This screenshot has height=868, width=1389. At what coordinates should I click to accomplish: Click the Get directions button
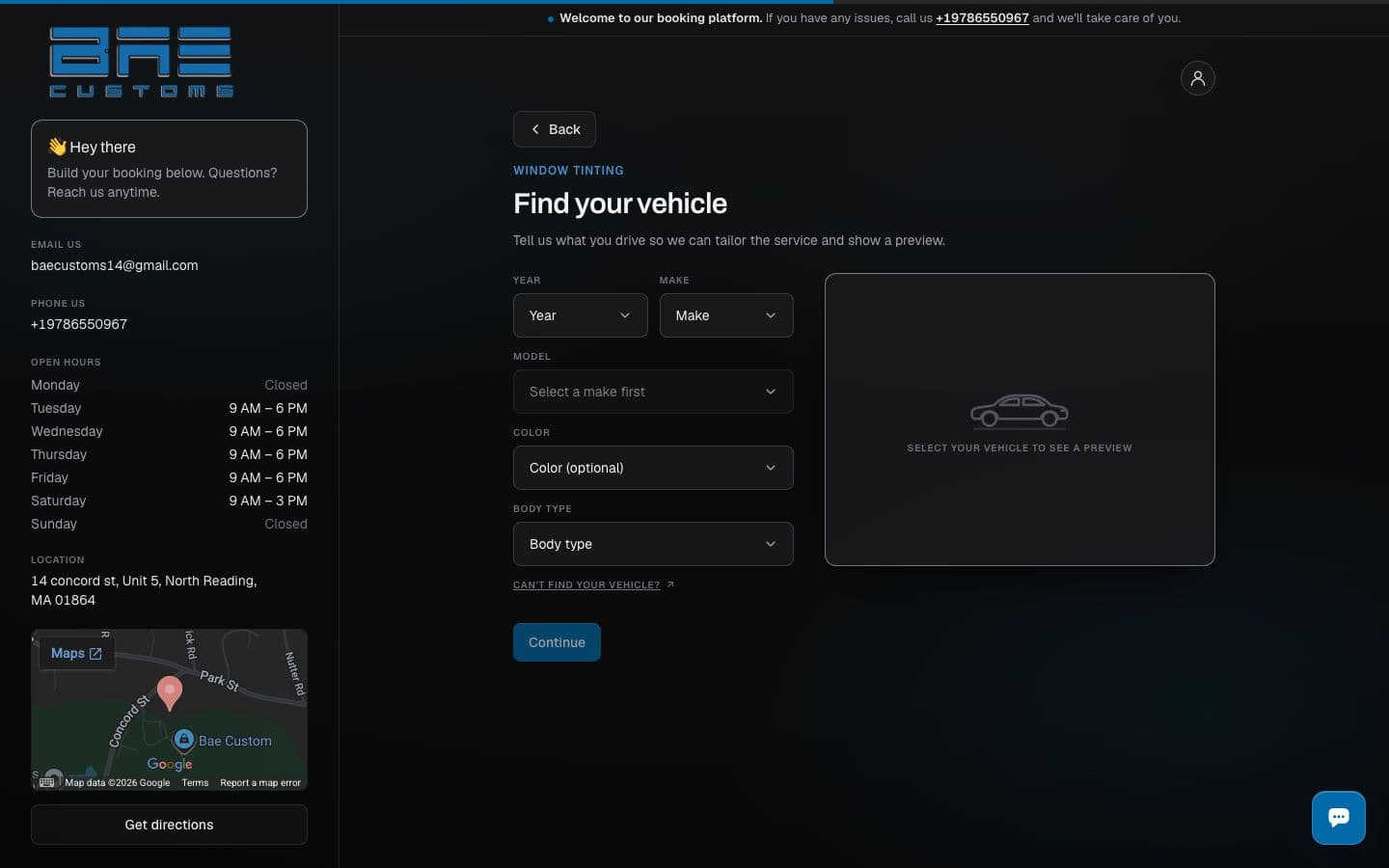[169, 825]
